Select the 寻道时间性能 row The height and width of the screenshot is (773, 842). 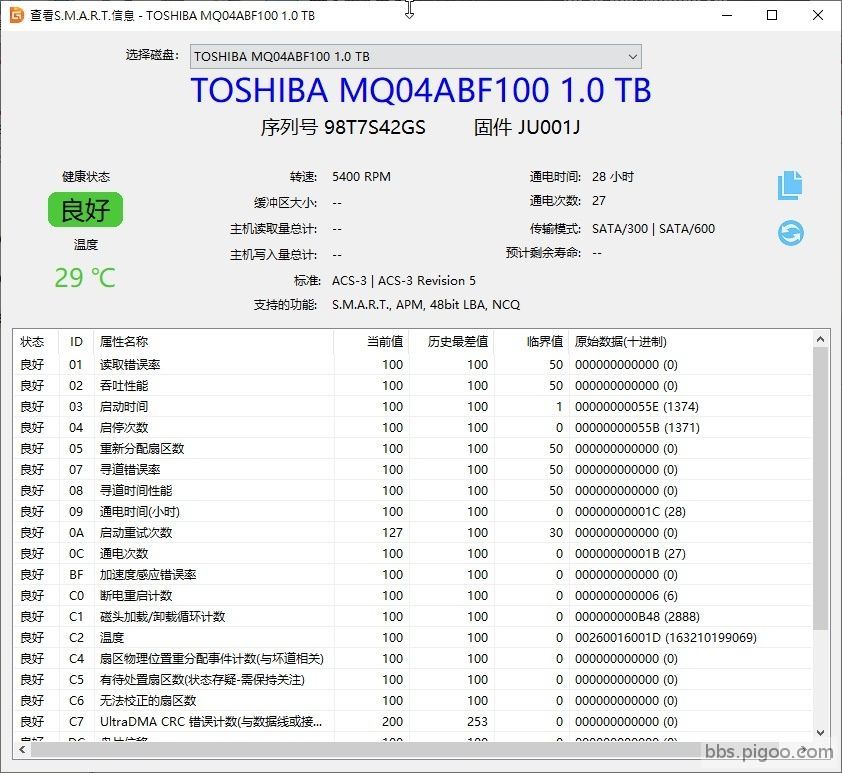coord(412,490)
